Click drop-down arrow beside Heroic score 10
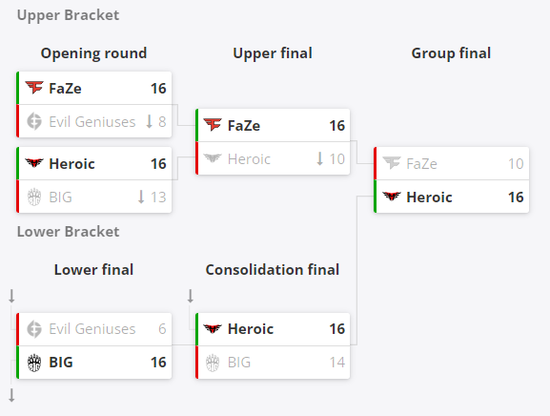550x416 pixels. coord(320,159)
